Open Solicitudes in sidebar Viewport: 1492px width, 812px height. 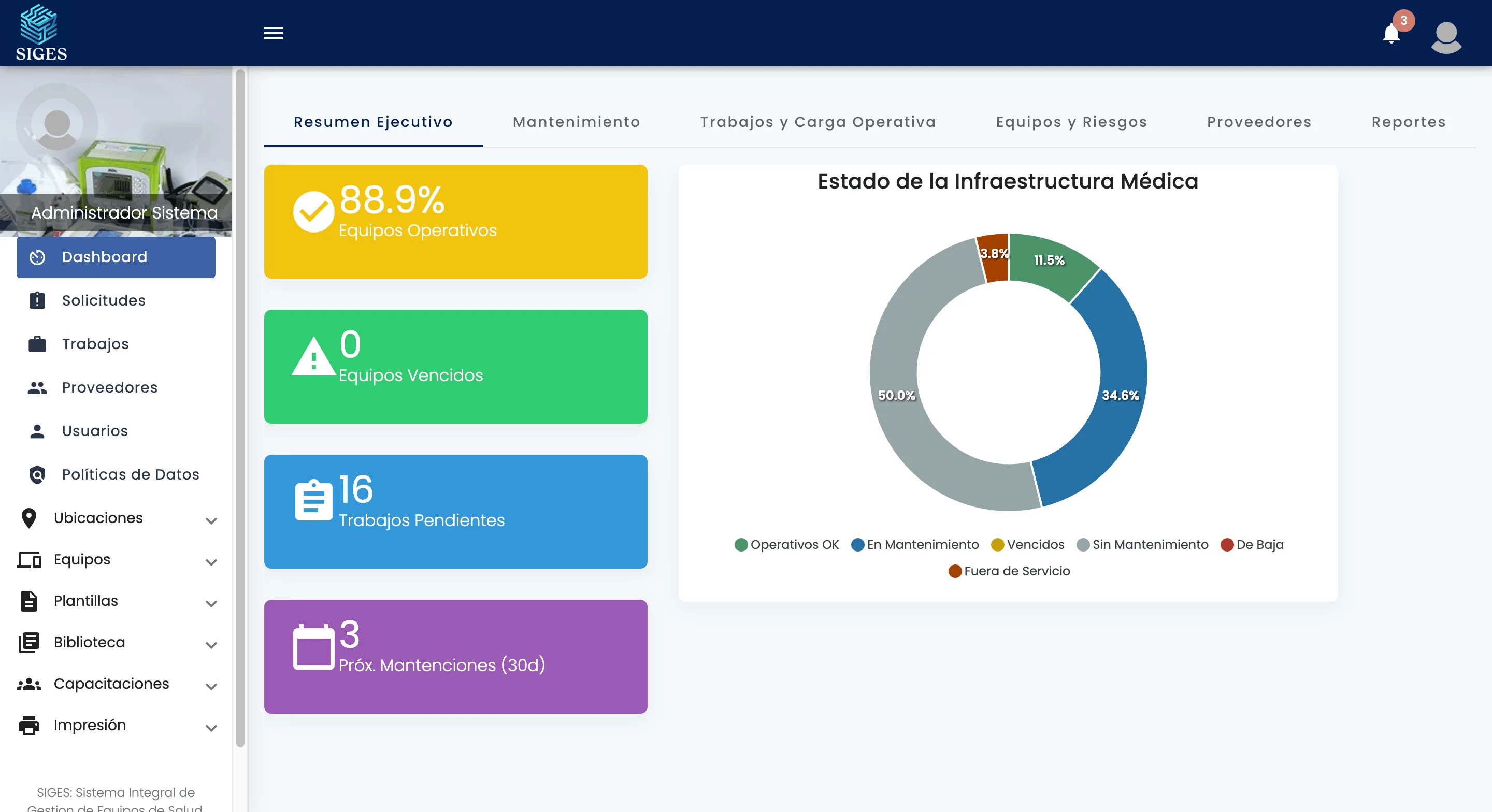click(x=116, y=300)
